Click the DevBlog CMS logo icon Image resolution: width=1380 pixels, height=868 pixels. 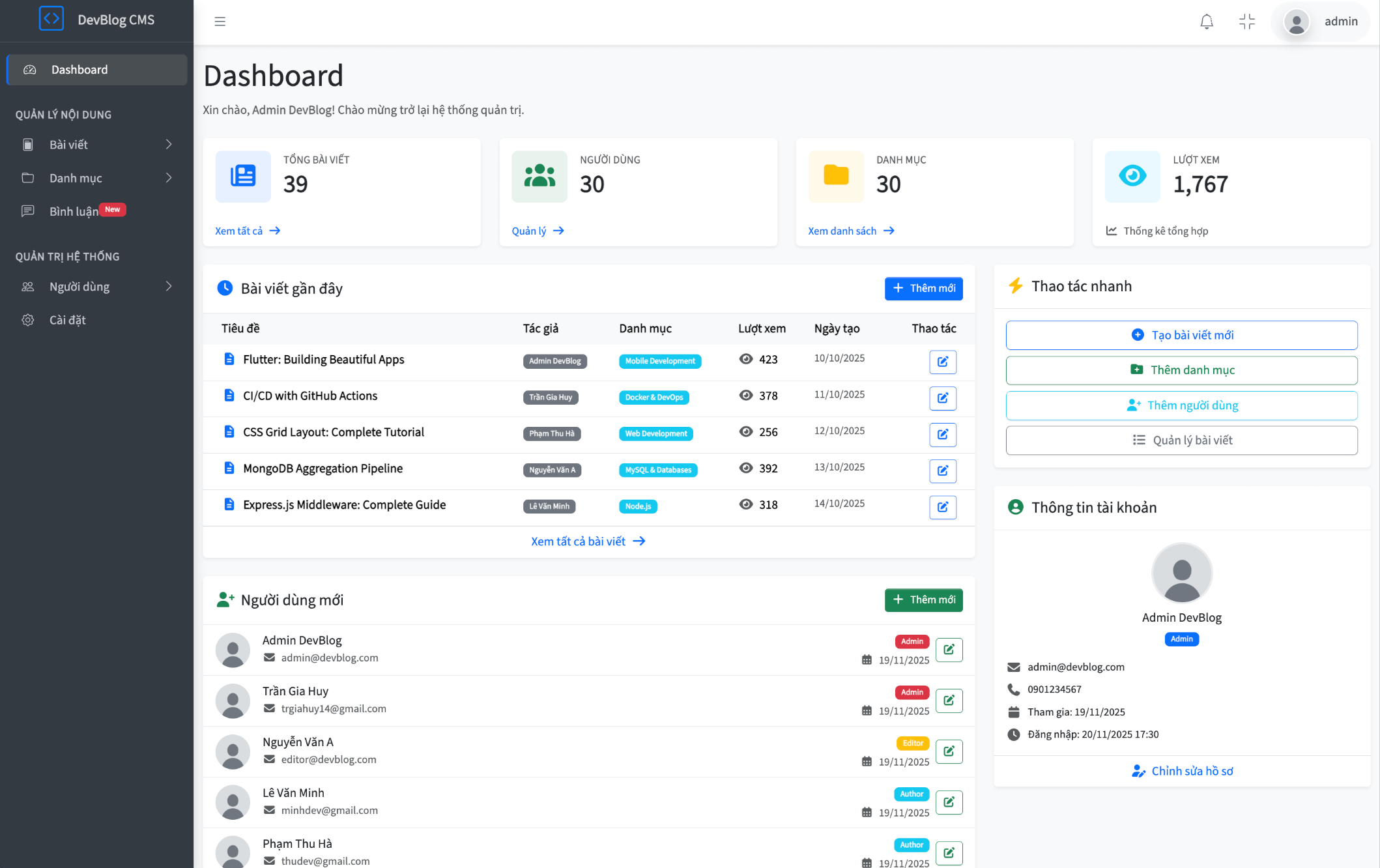click(x=51, y=19)
